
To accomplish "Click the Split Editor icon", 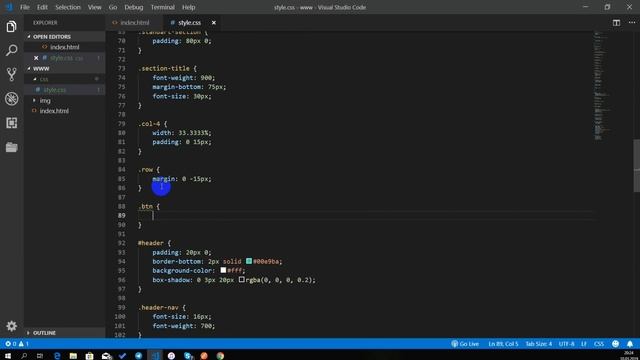I will point(616,23).
